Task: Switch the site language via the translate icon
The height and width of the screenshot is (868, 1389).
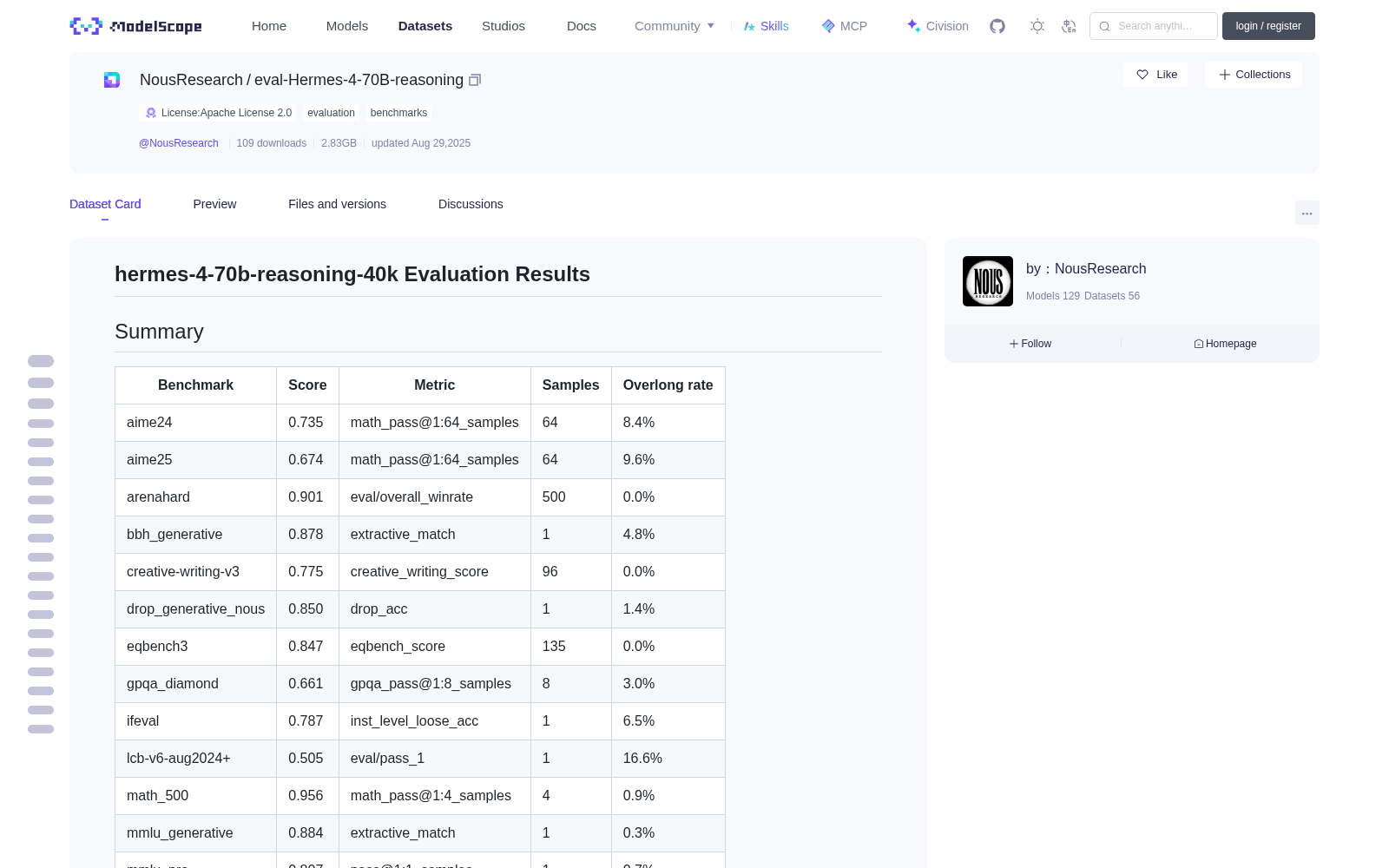Action: coord(1069,26)
